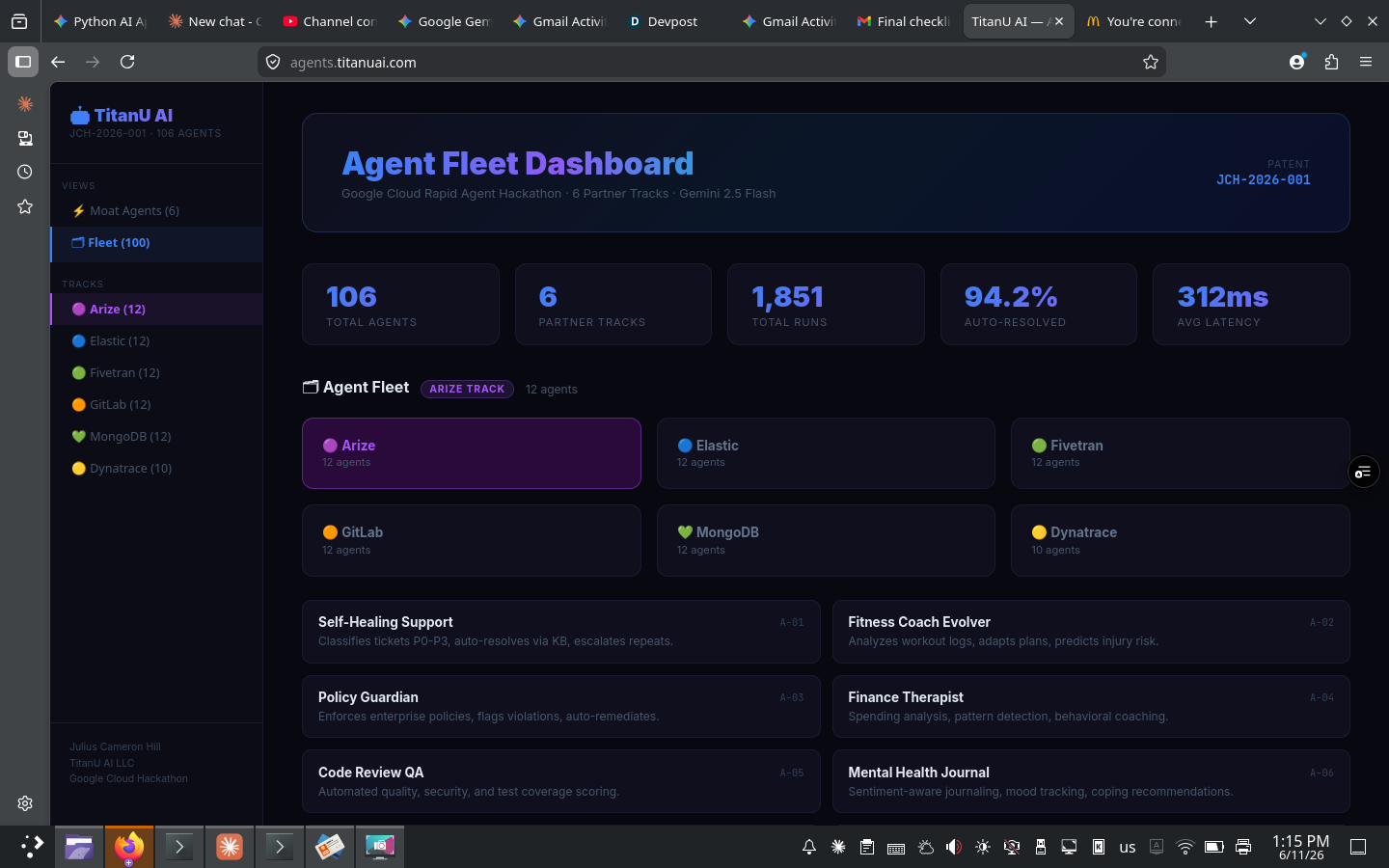Open History clock icon in browser sidebar
The image size is (1389, 868).
25,172
